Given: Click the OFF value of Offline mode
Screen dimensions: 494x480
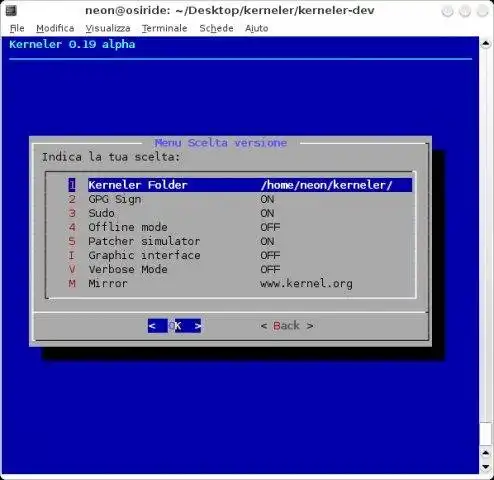Looking at the screenshot, I should coord(270,227).
